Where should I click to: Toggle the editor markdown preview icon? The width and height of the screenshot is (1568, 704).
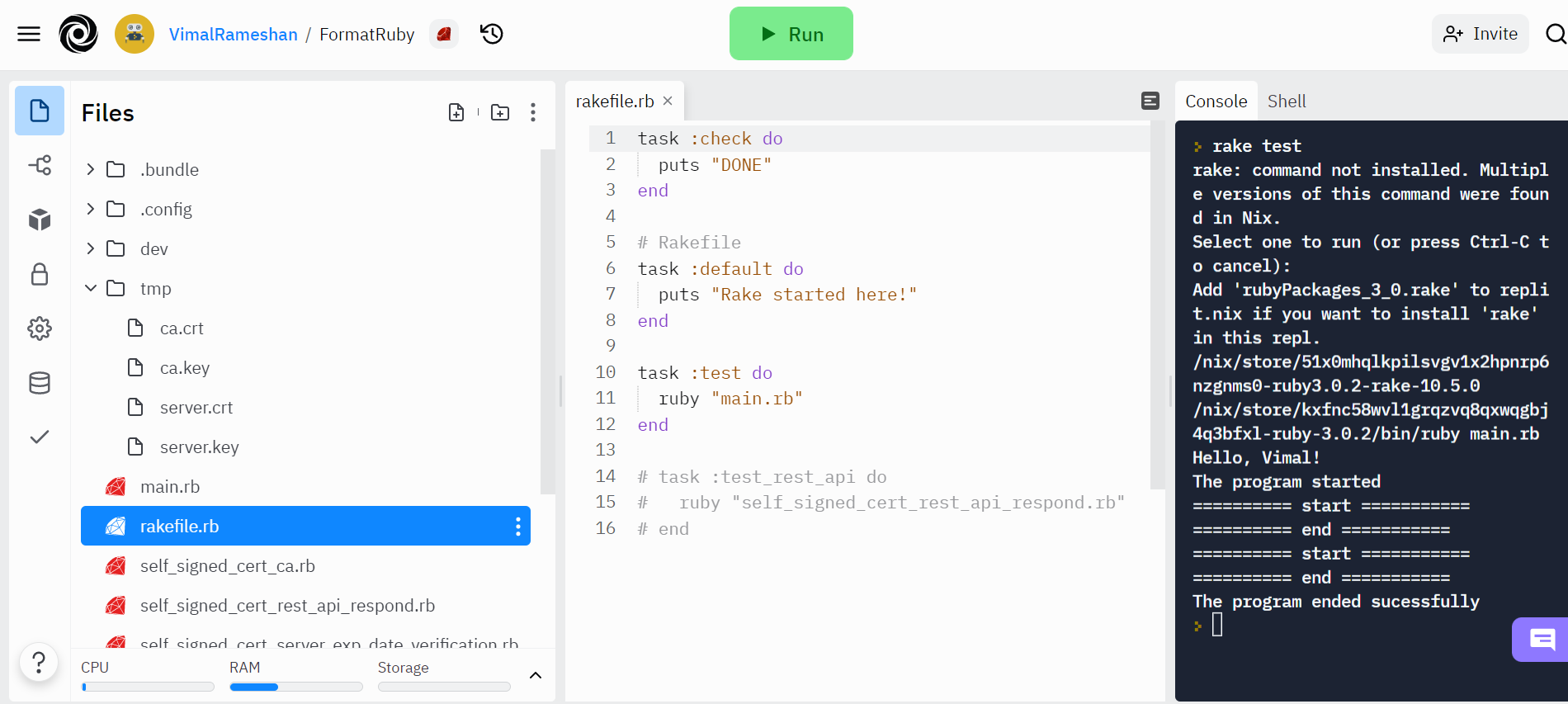[1150, 101]
